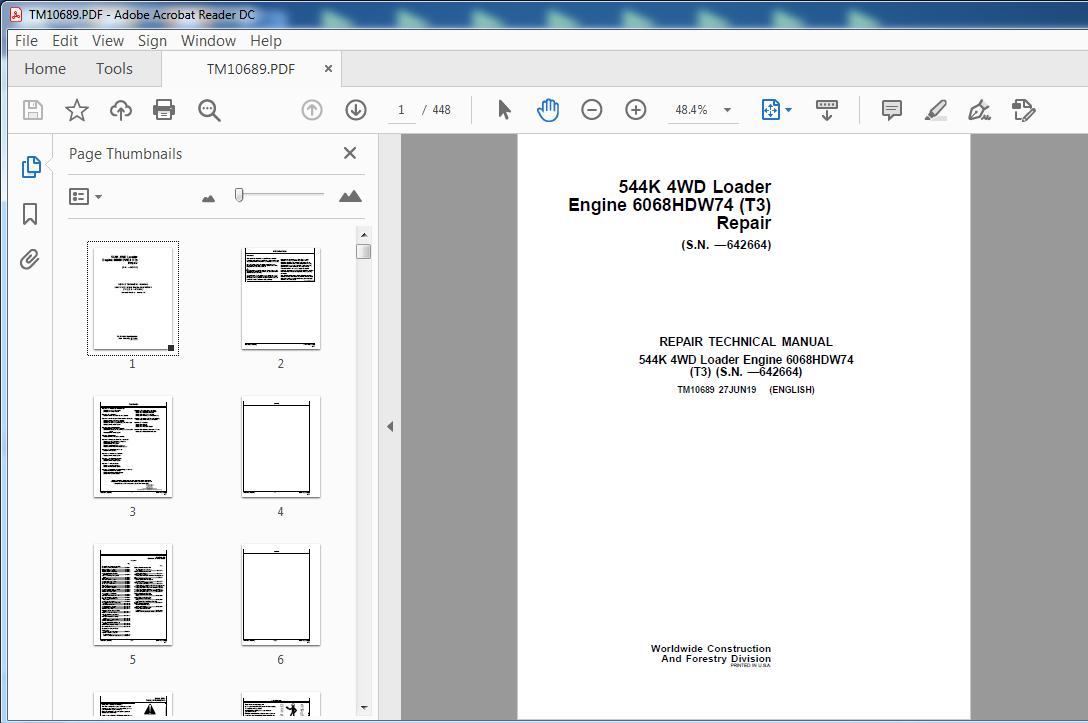Open zoom level 48.4% dropdown arrow

tap(727, 110)
